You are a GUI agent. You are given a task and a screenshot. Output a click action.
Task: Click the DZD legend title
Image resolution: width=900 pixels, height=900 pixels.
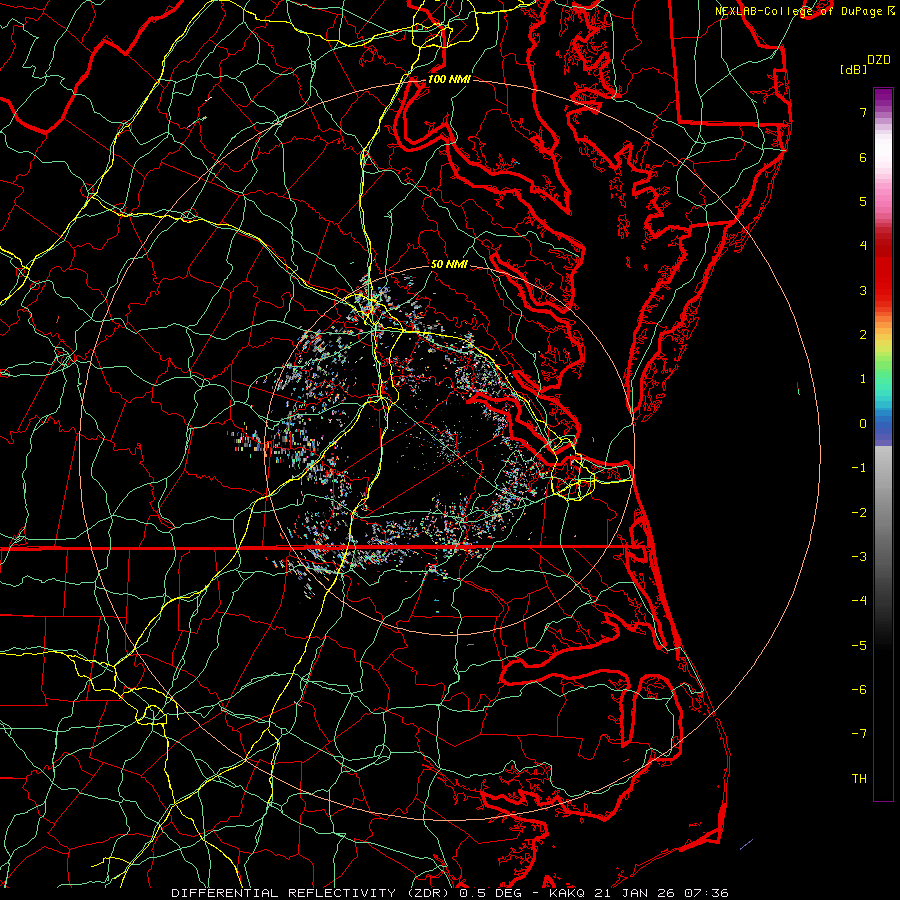(x=879, y=59)
